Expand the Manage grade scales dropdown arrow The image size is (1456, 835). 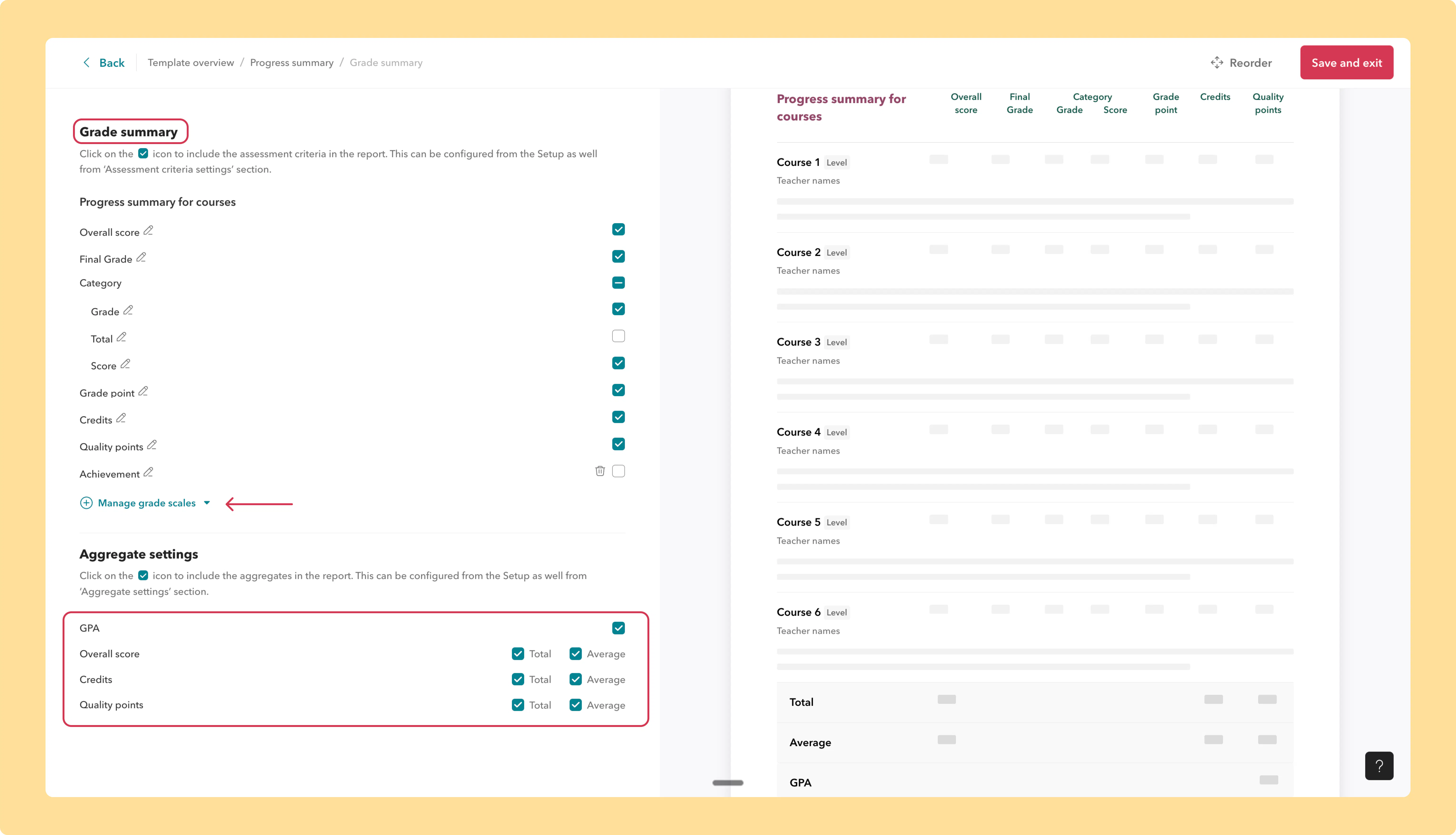[207, 503]
